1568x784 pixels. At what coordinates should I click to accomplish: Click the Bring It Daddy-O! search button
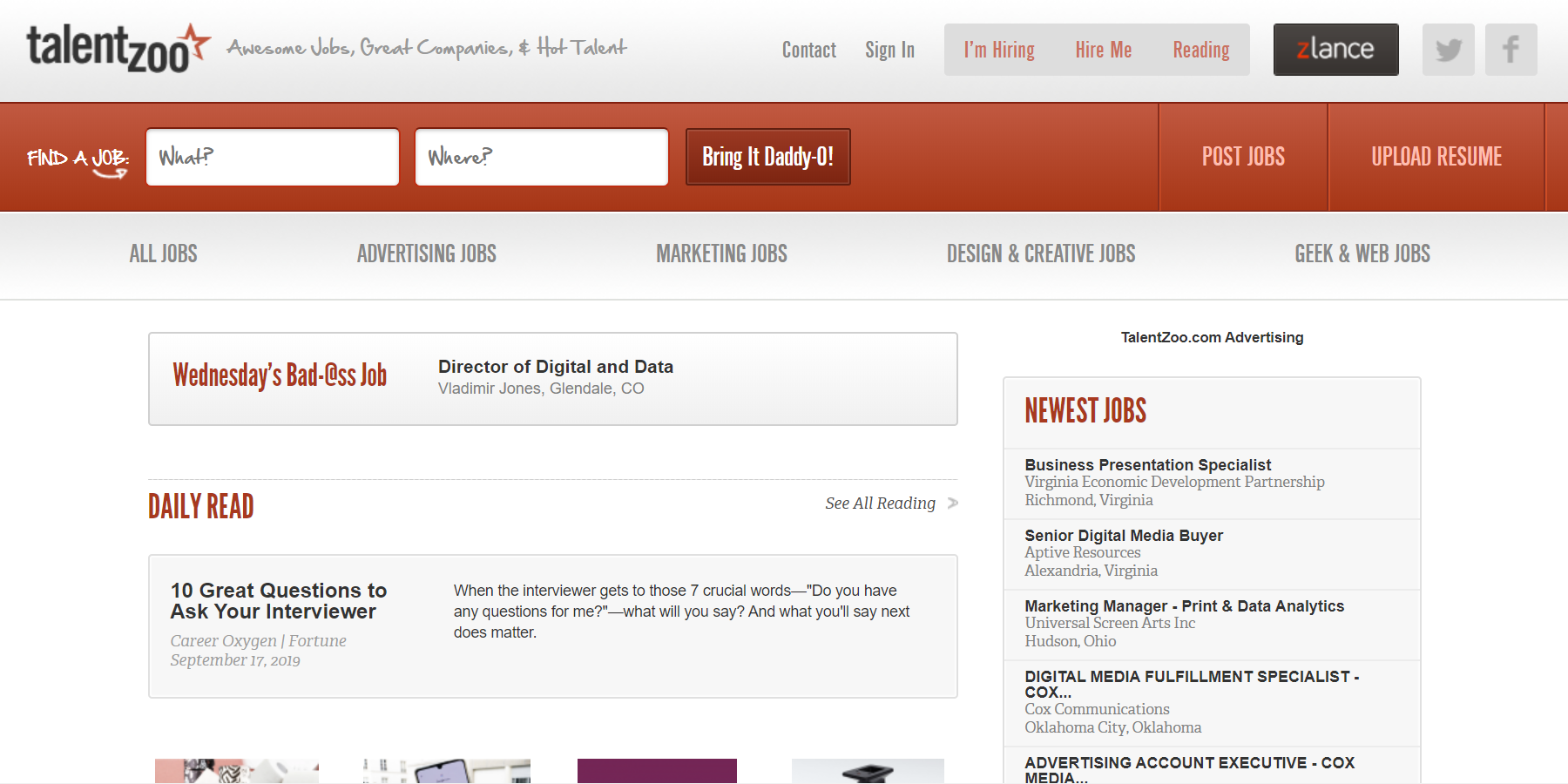[767, 157]
